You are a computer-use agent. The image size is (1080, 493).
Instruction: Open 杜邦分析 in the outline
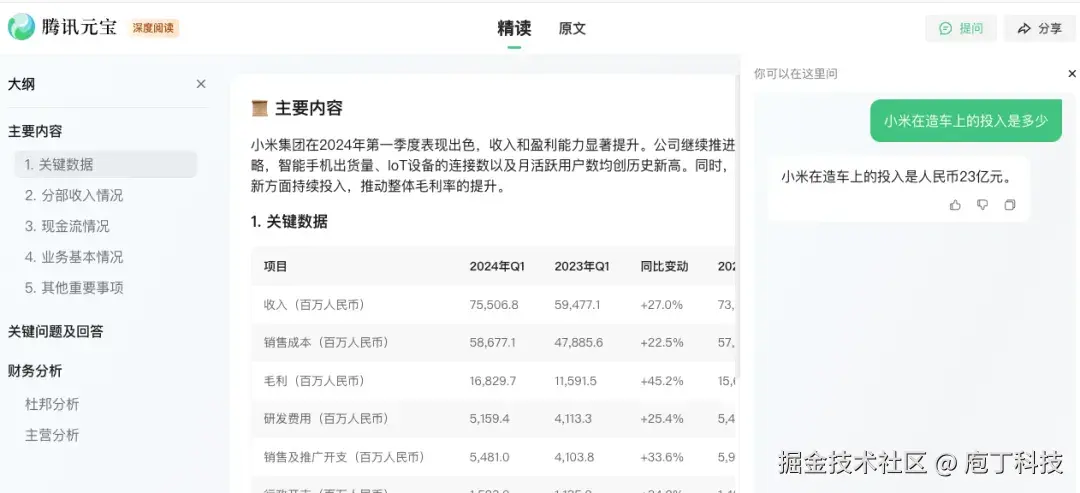coord(52,404)
